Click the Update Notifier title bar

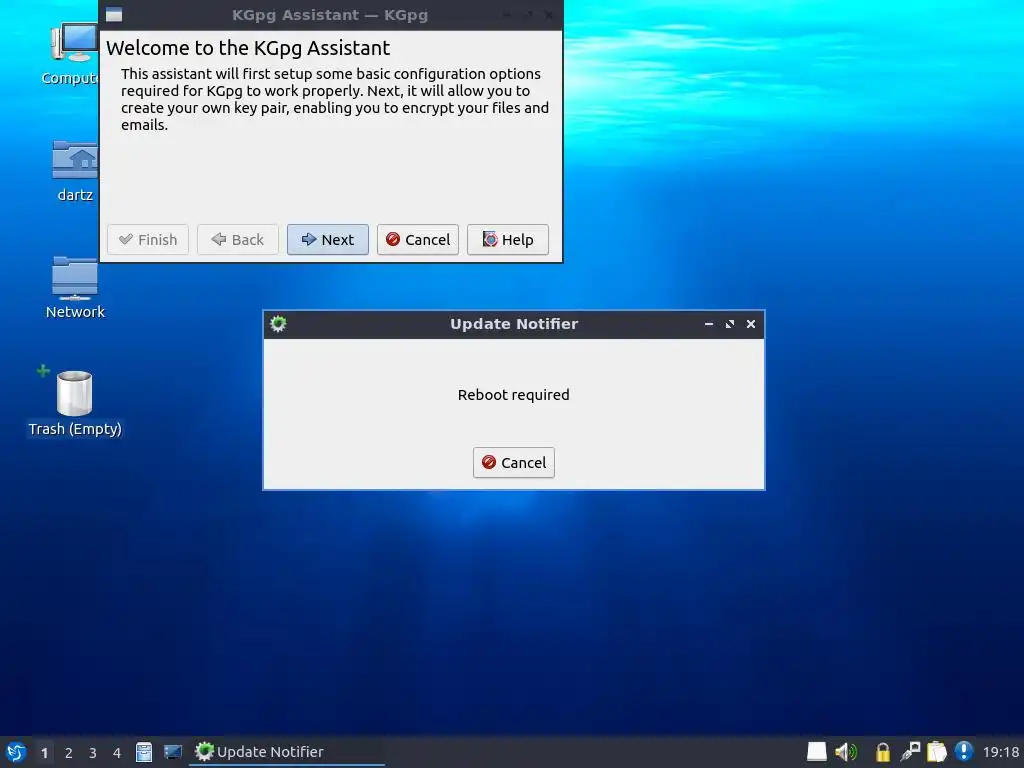[513, 324]
